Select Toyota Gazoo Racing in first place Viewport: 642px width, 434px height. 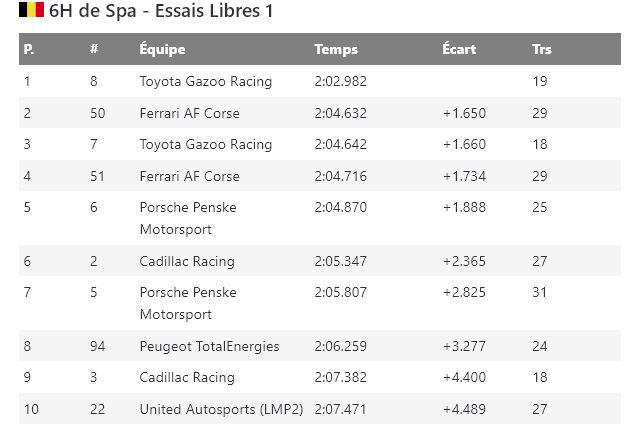tap(205, 81)
